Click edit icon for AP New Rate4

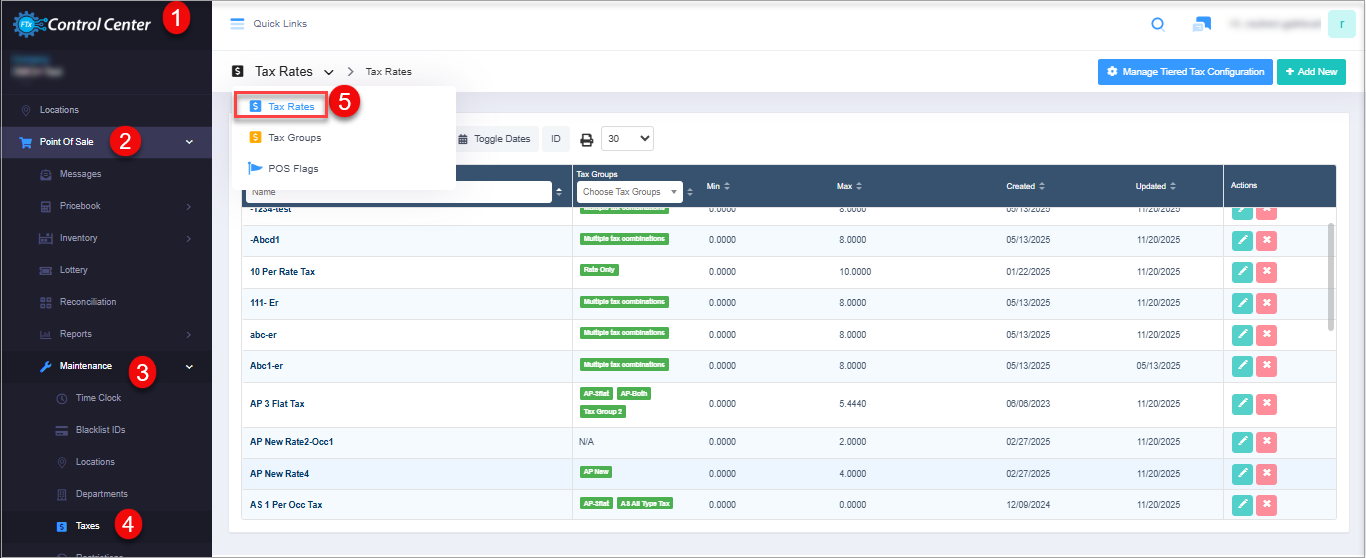pyautogui.click(x=1242, y=473)
